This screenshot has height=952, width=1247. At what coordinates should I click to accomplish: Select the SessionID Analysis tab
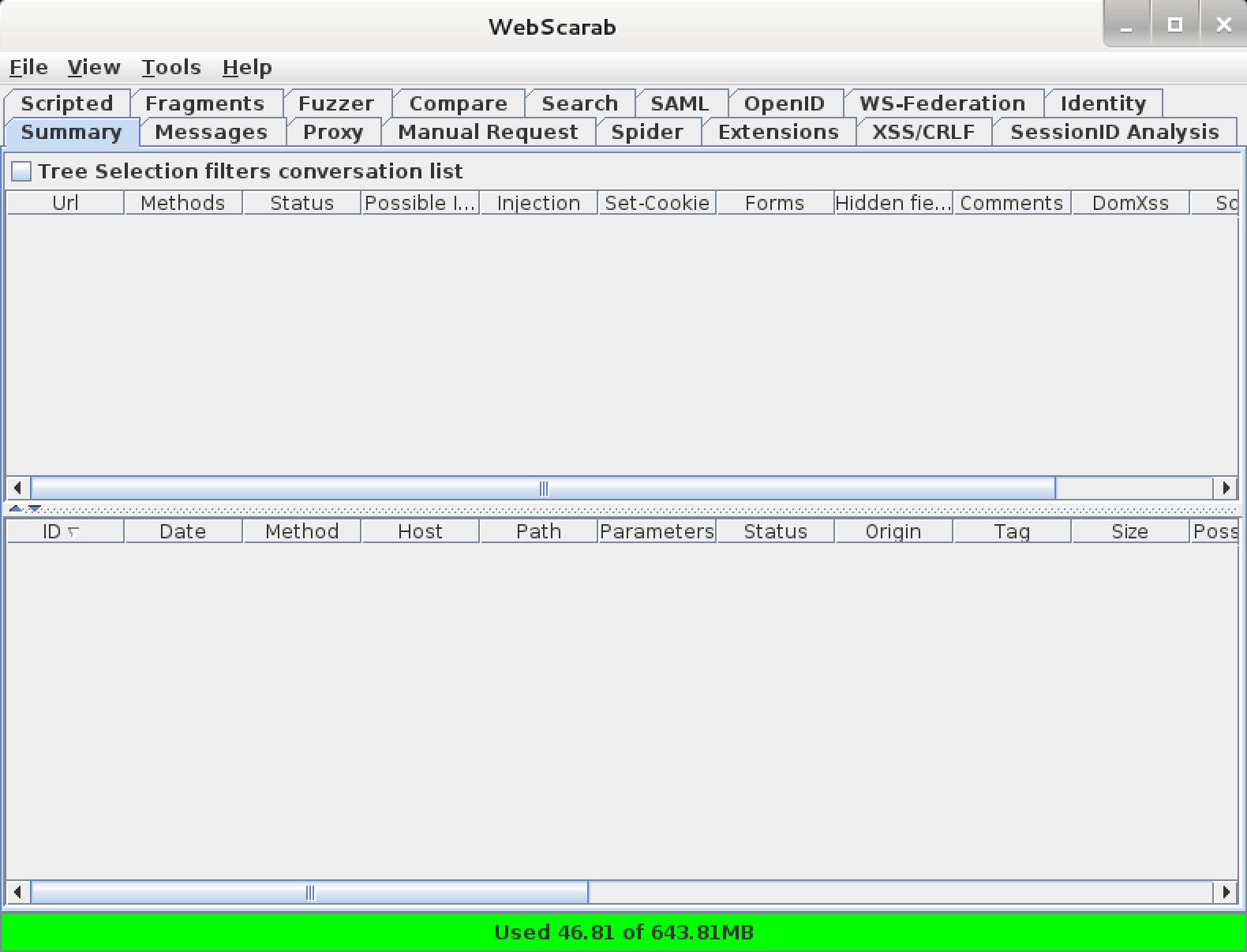(x=1114, y=132)
